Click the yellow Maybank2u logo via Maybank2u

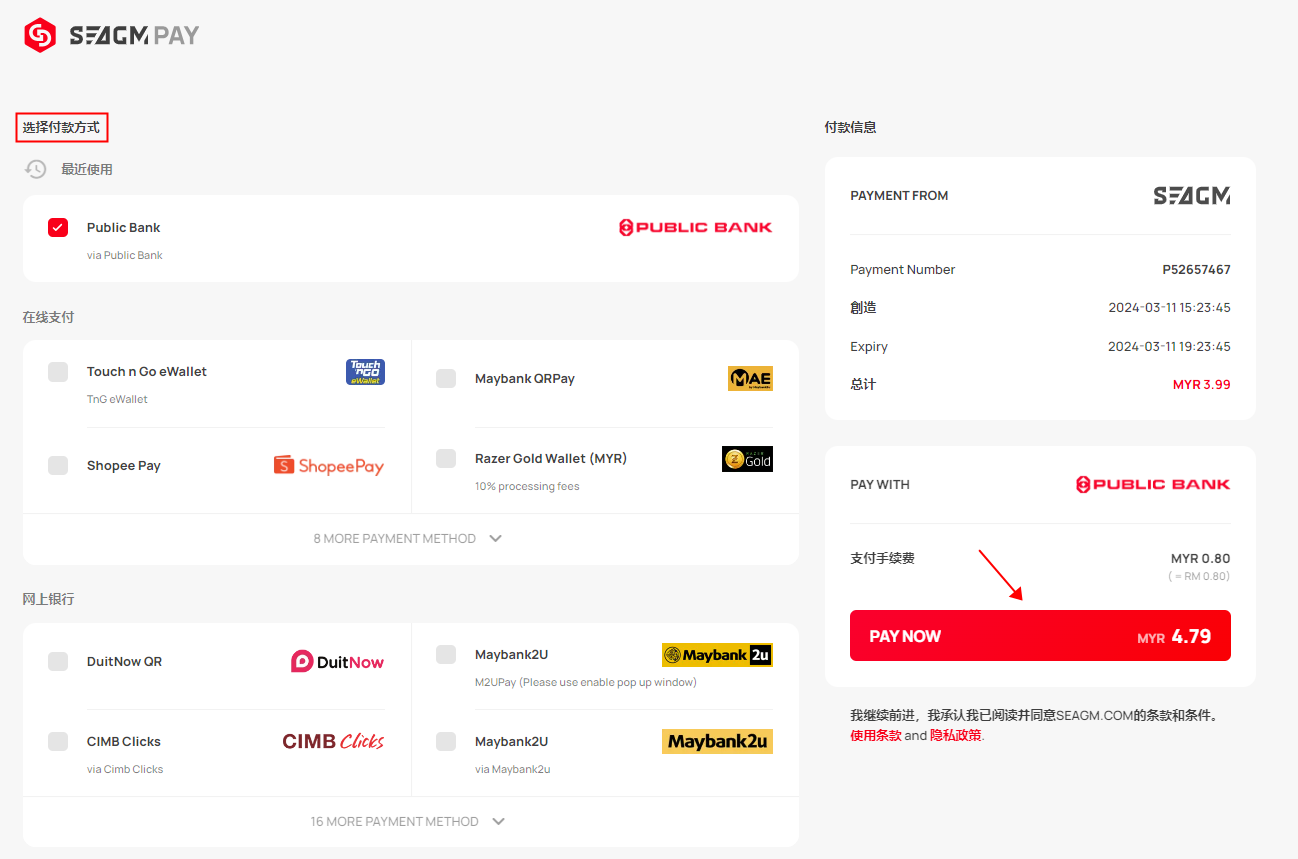tap(717, 742)
